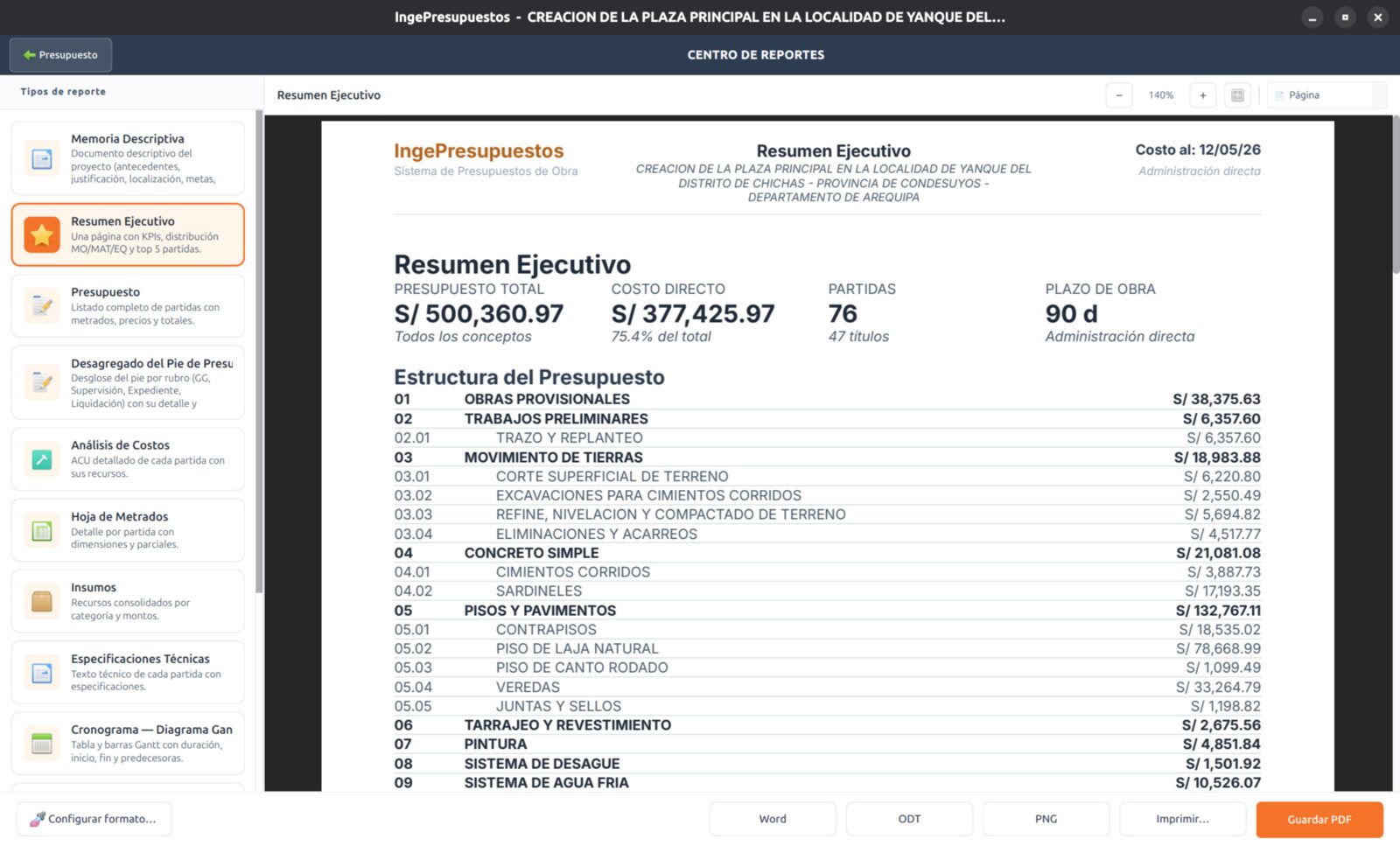
Task: Open the Especificaciones Técnicas report type
Action: point(128,672)
